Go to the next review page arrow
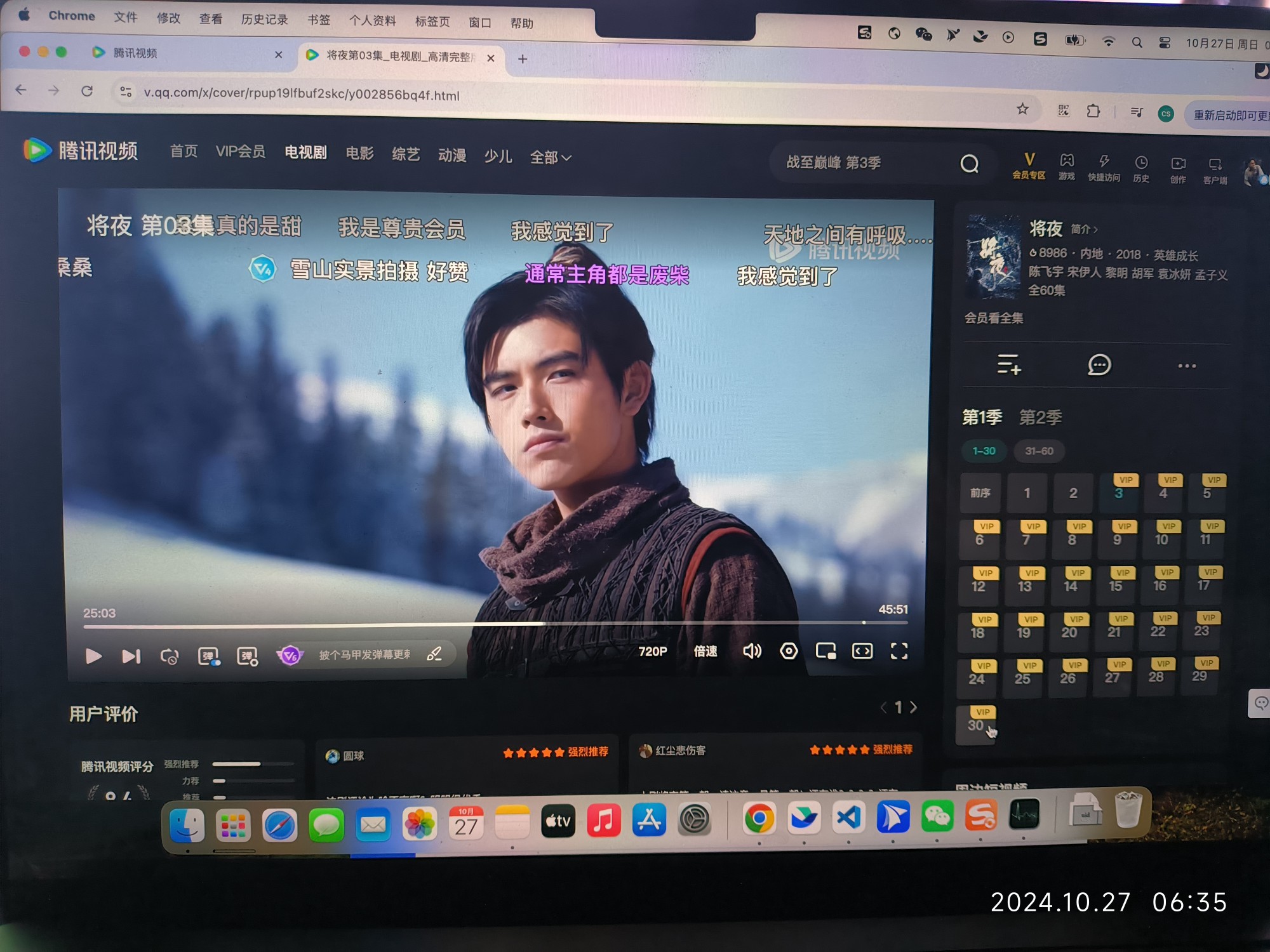The width and height of the screenshot is (1270, 952). 913,707
